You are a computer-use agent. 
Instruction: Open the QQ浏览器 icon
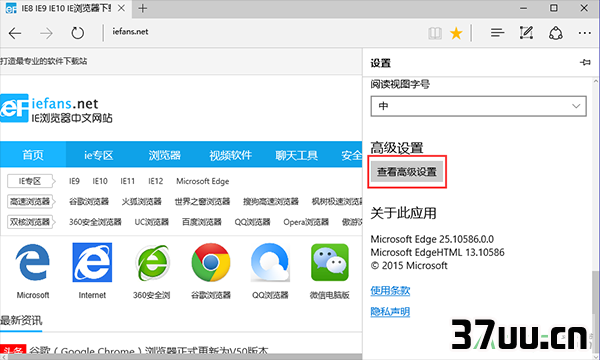tap(270, 262)
